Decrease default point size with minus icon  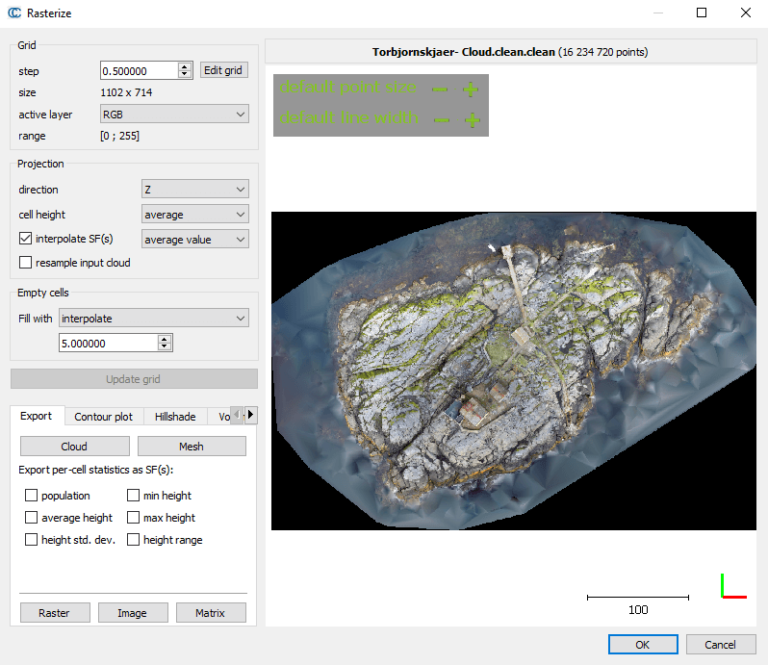pos(440,89)
